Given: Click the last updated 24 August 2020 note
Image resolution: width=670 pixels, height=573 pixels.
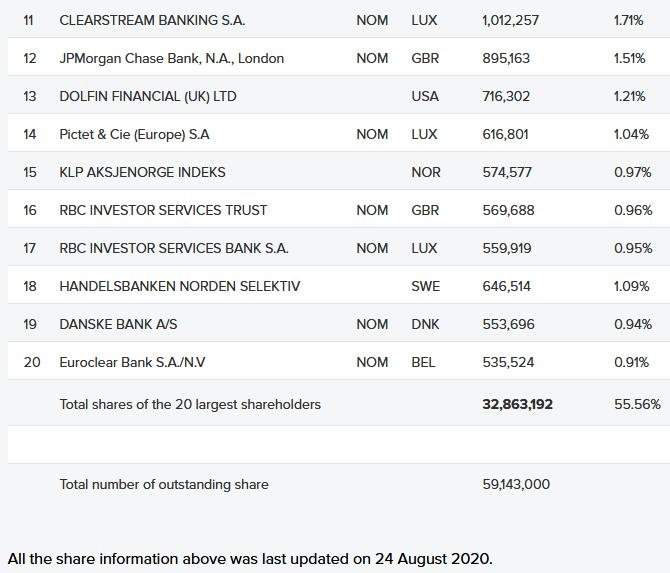Looking at the screenshot, I should coord(250,558).
